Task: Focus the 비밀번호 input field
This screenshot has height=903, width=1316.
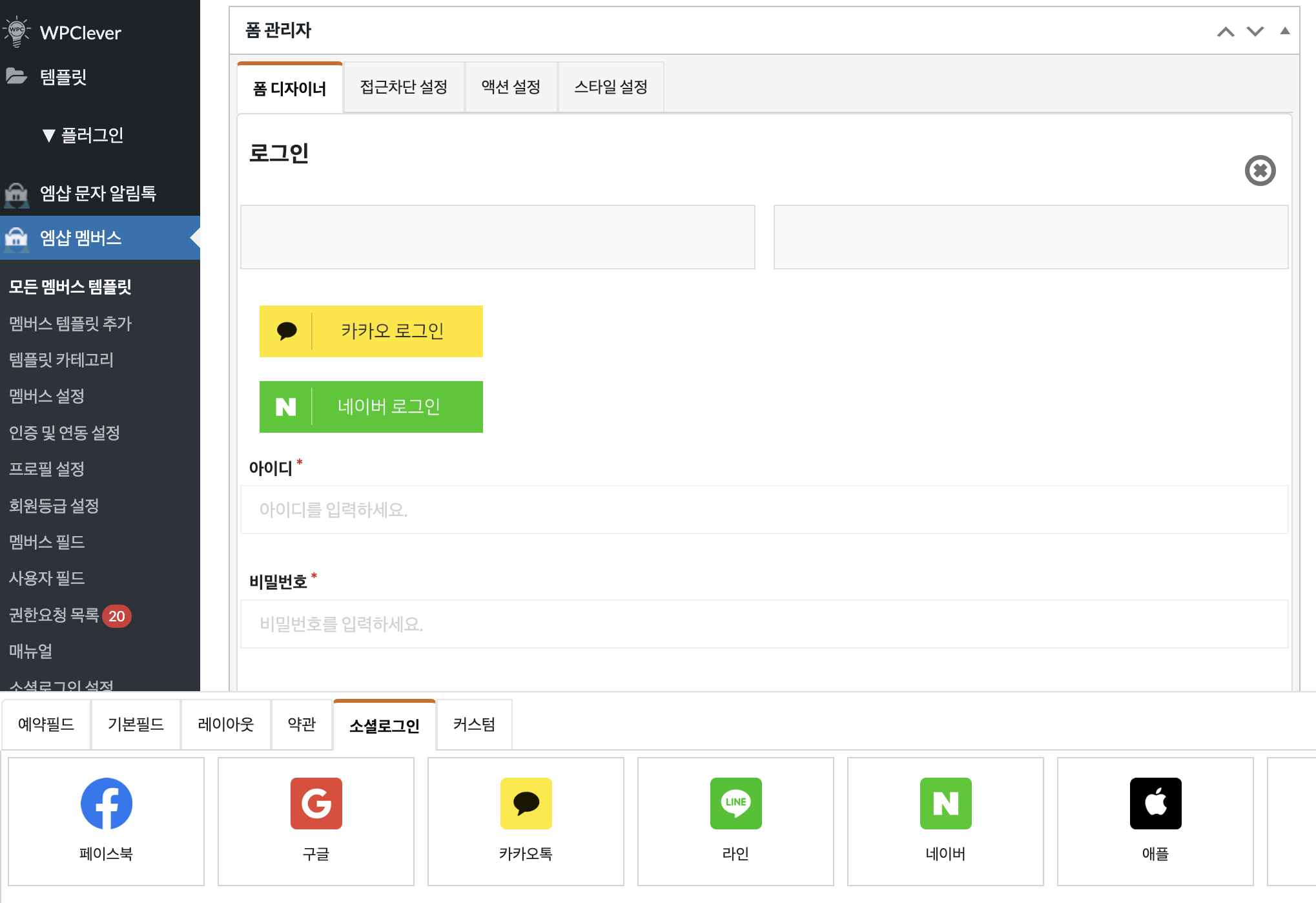Action: point(765,624)
